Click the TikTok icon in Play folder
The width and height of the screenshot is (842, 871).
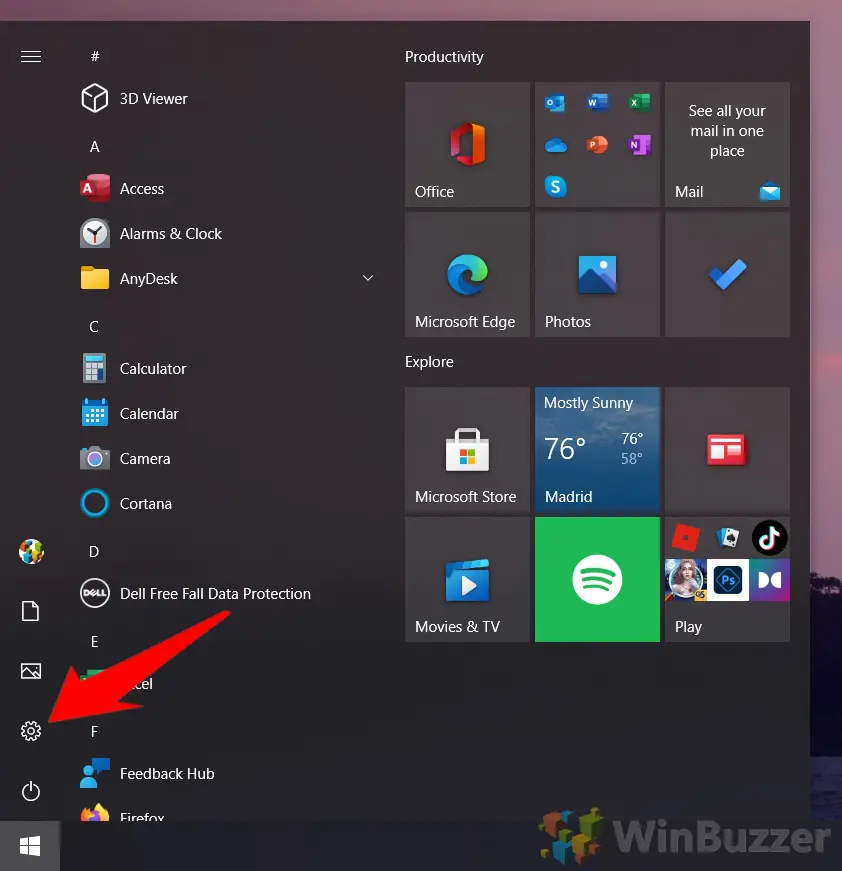click(x=769, y=538)
